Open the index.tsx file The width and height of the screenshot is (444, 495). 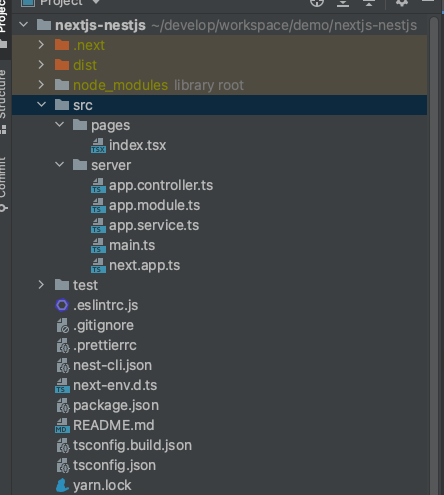(x=137, y=145)
